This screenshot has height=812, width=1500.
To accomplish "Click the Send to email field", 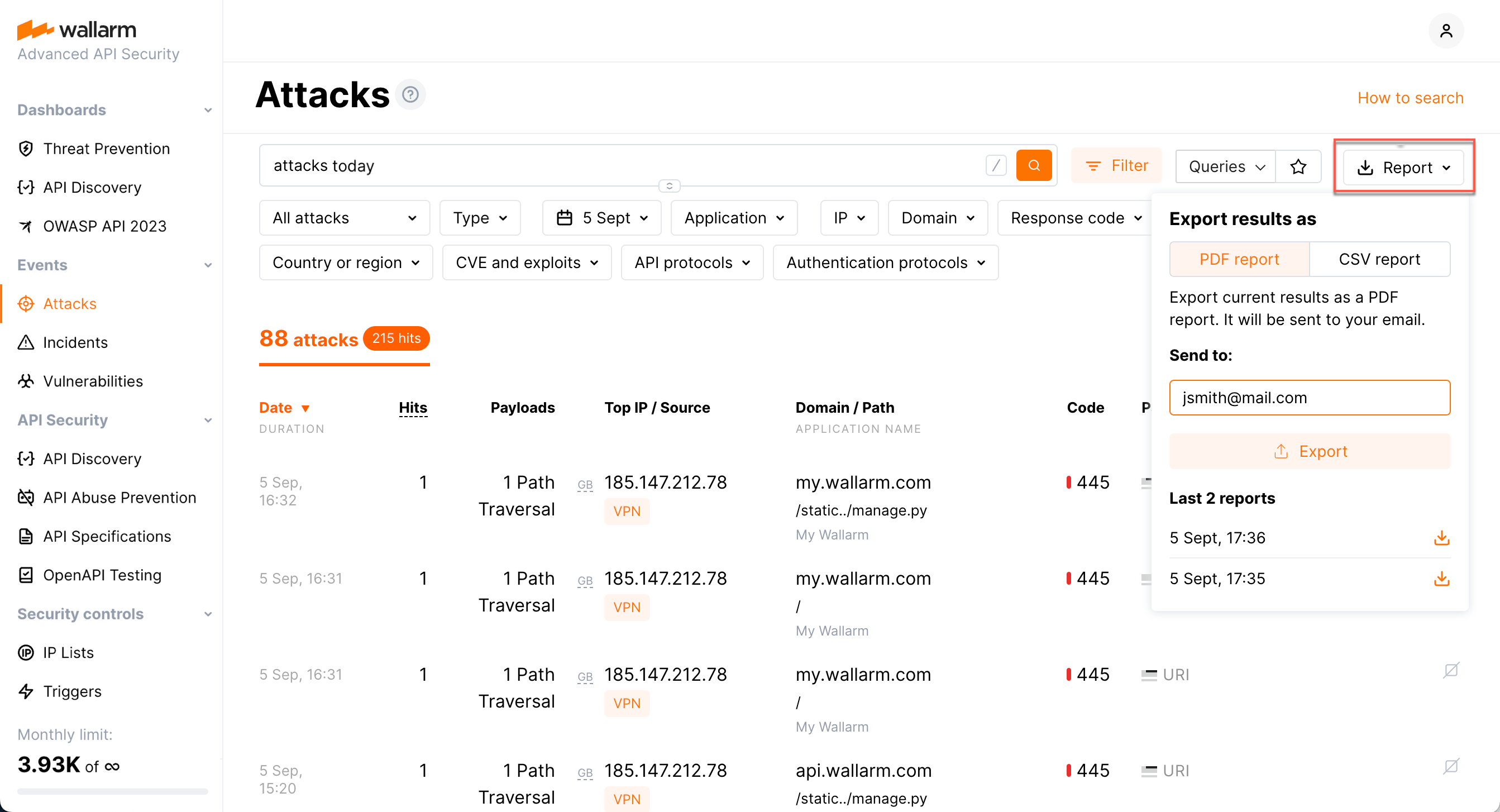I will tap(1309, 397).
